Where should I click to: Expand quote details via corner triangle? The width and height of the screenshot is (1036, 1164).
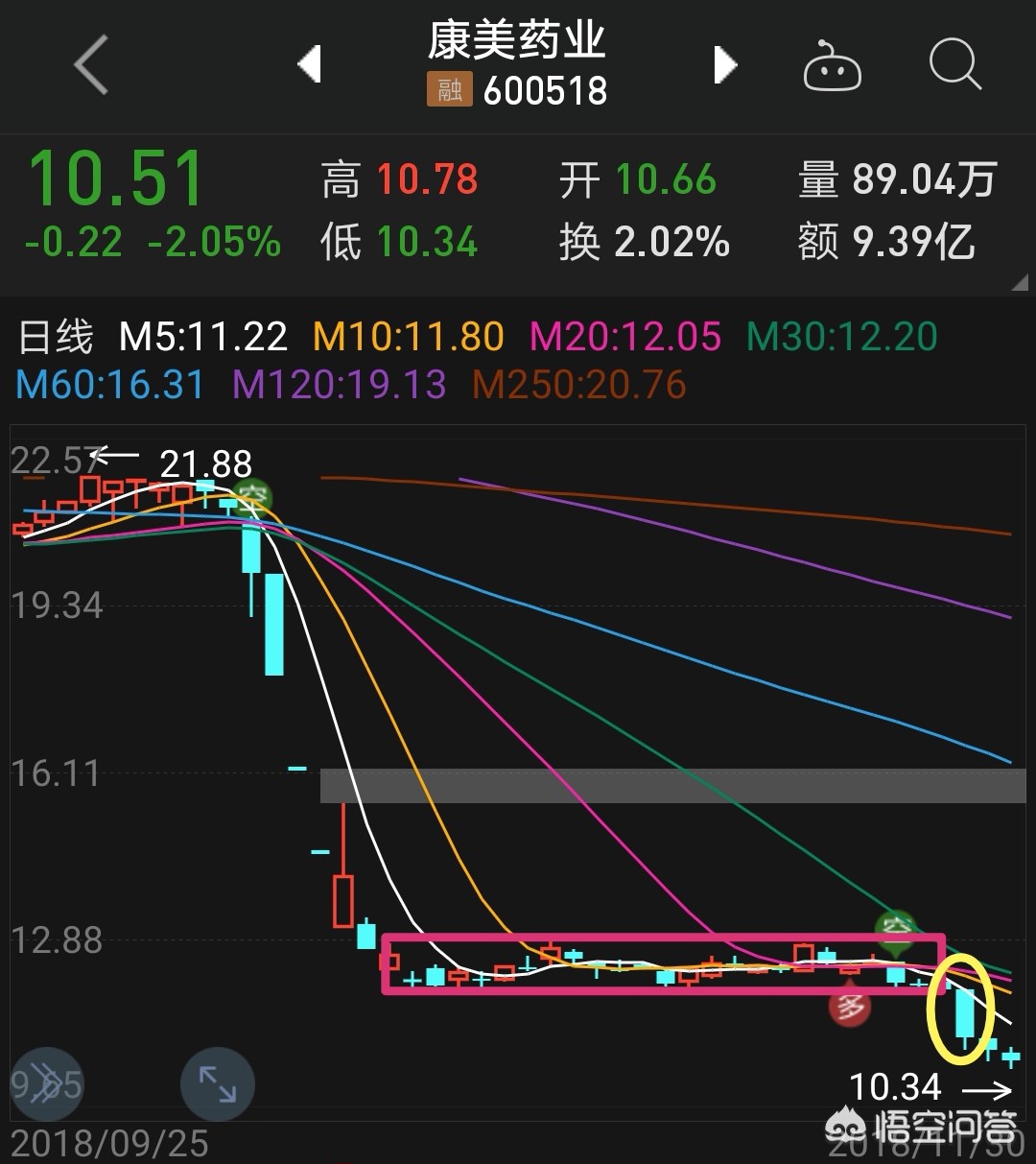[1018, 283]
